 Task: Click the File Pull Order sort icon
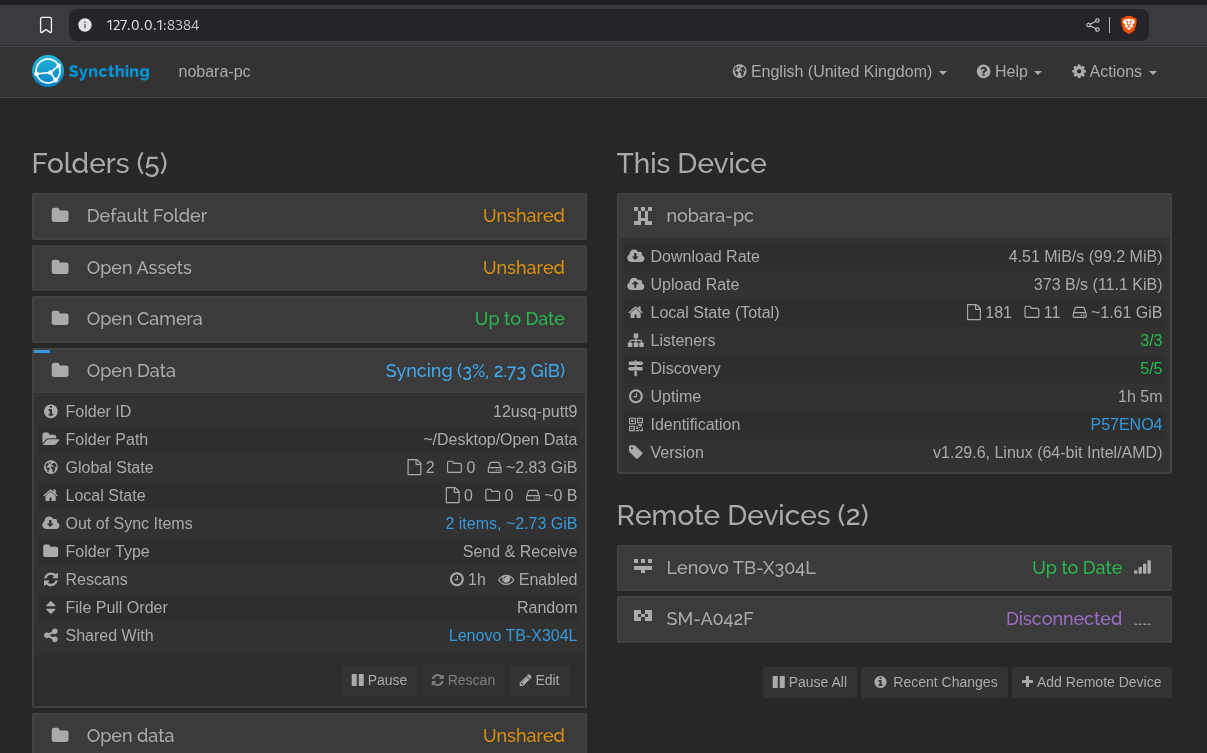coord(51,607)
